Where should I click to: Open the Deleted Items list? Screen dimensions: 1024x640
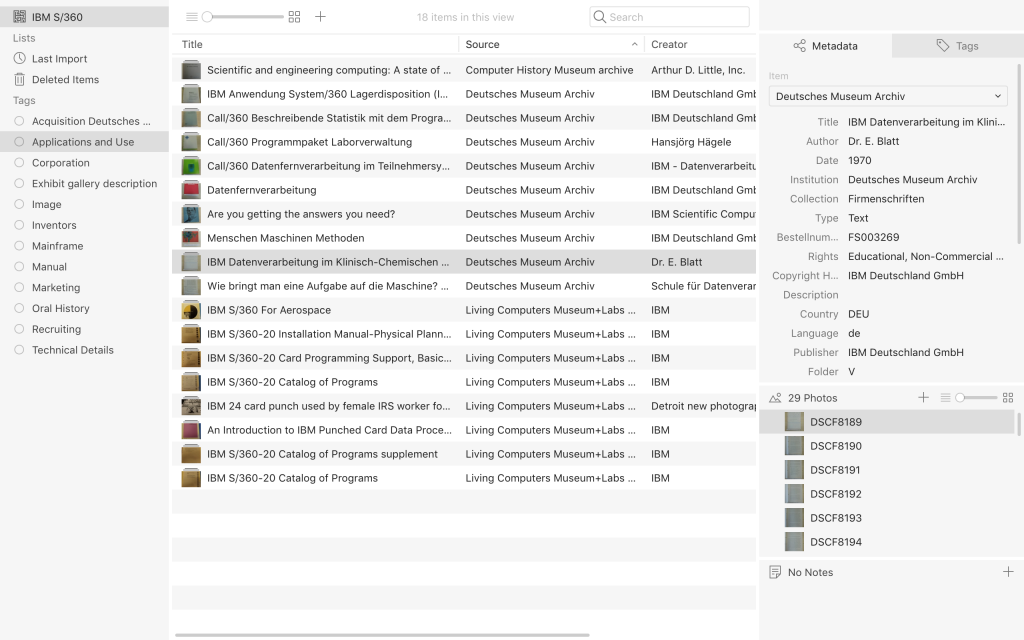pyautogui.click(x=84, y=80)
